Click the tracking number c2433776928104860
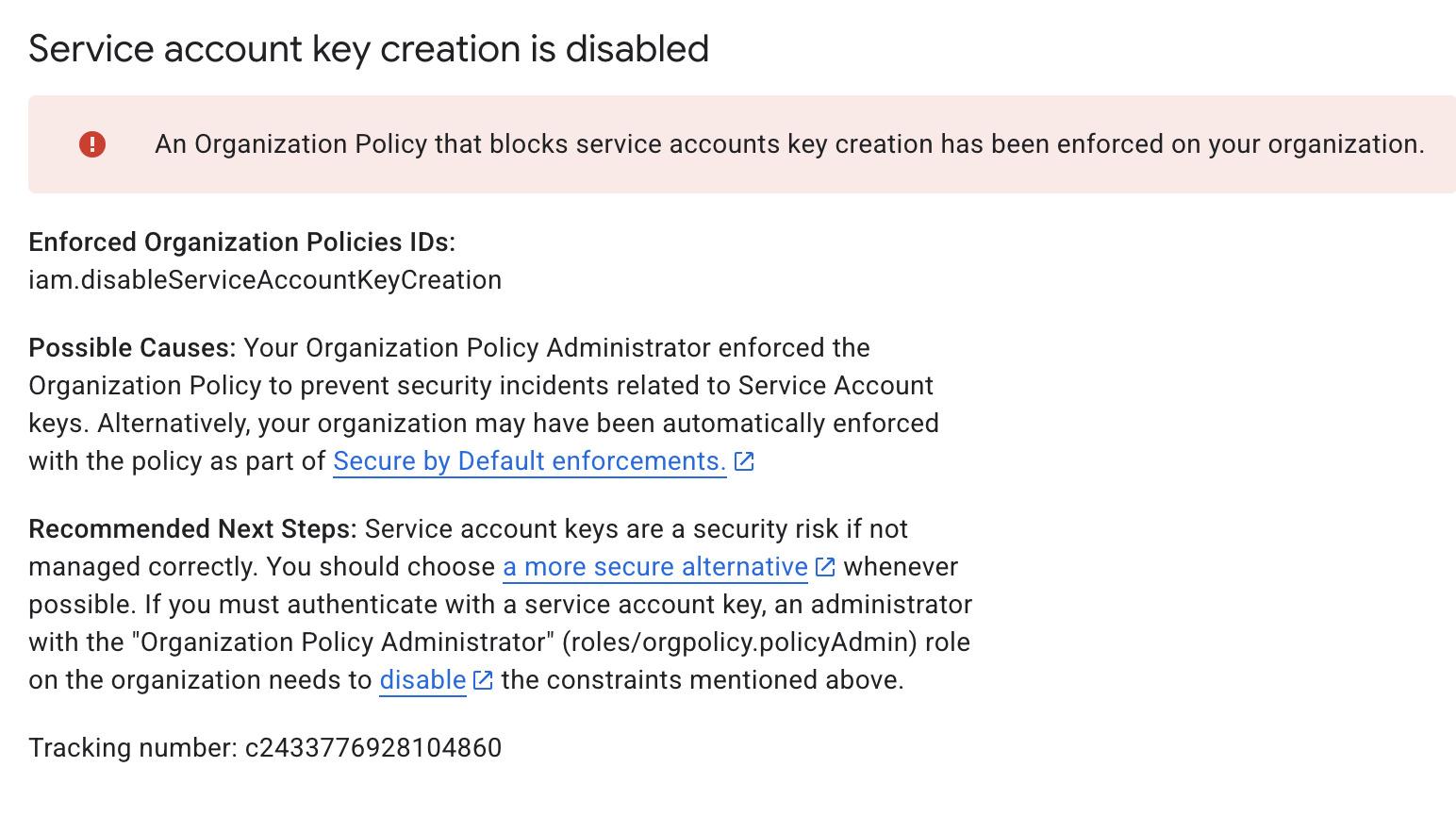This screenshot has width=1456, height=817. tap(373, 748)
